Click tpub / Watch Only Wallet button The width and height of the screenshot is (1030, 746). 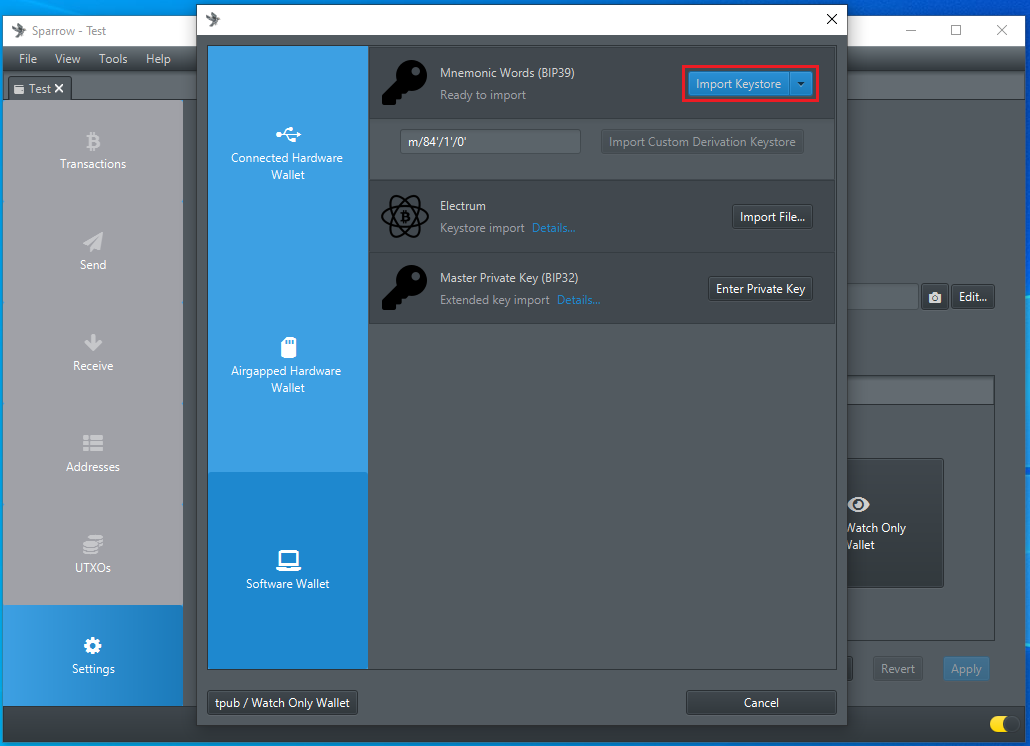pos(282,703)
